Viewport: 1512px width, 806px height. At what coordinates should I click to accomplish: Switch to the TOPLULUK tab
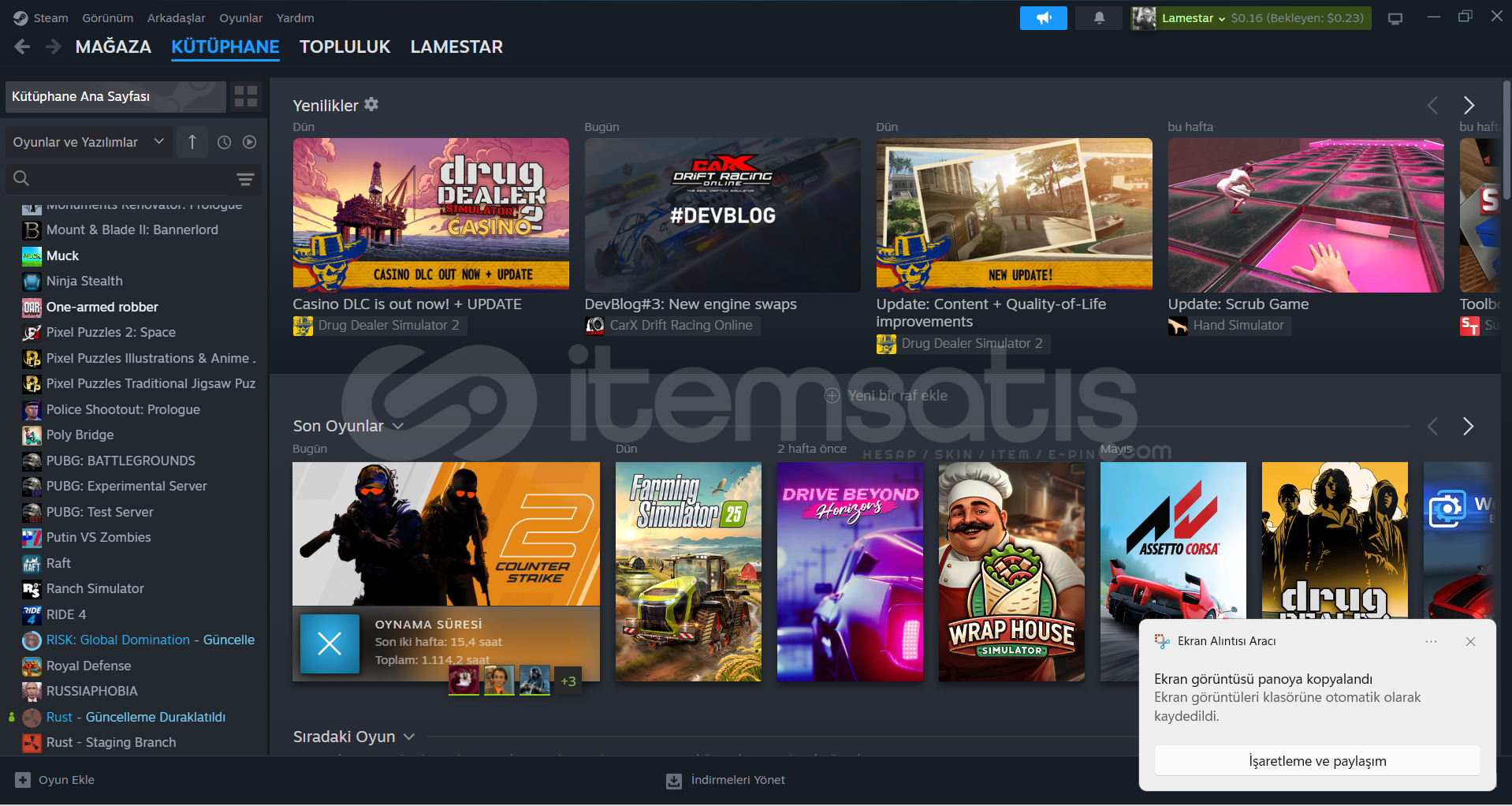pyautogui.click(x=345, y=47)
